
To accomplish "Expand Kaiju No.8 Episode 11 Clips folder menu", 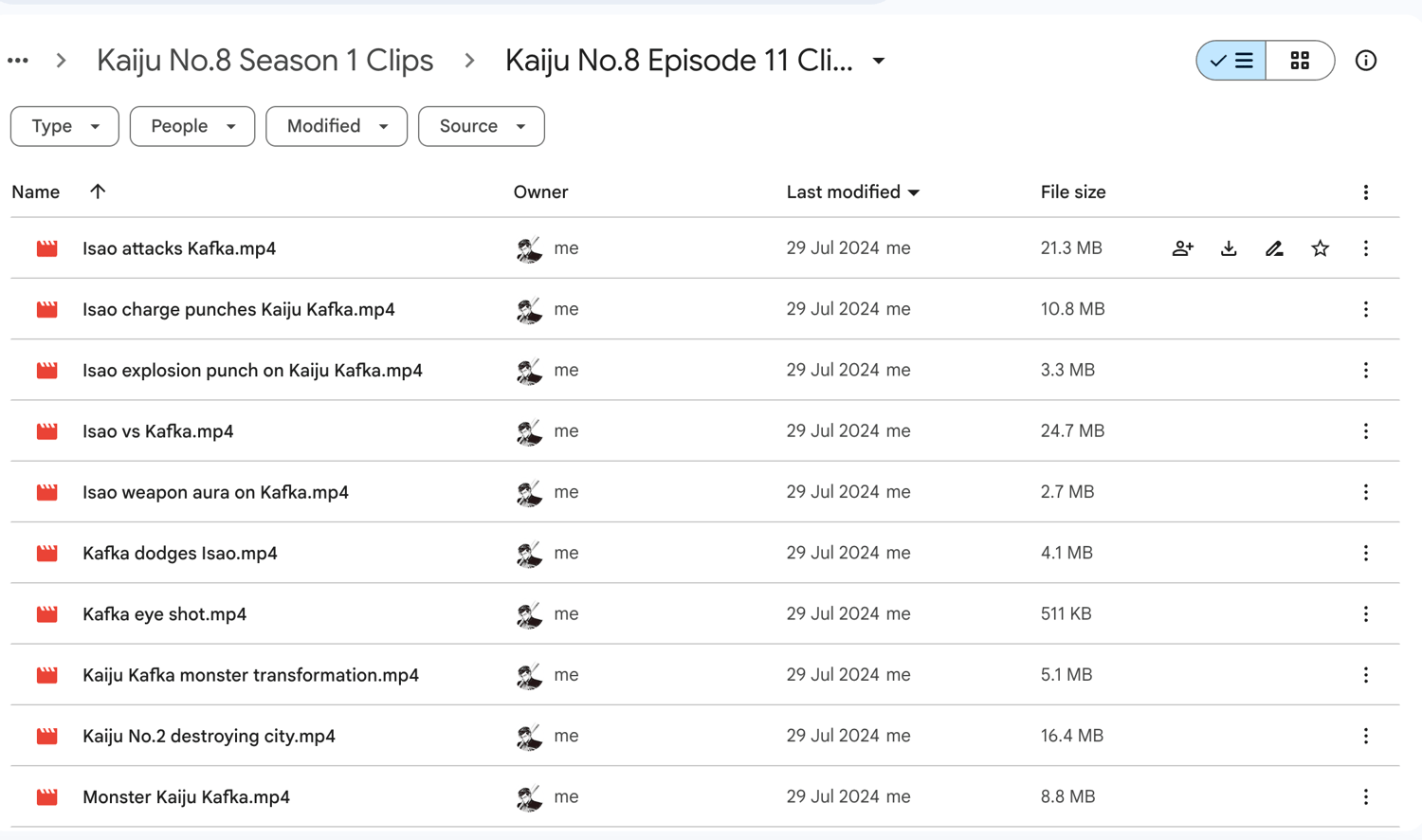I will [879, 61].
